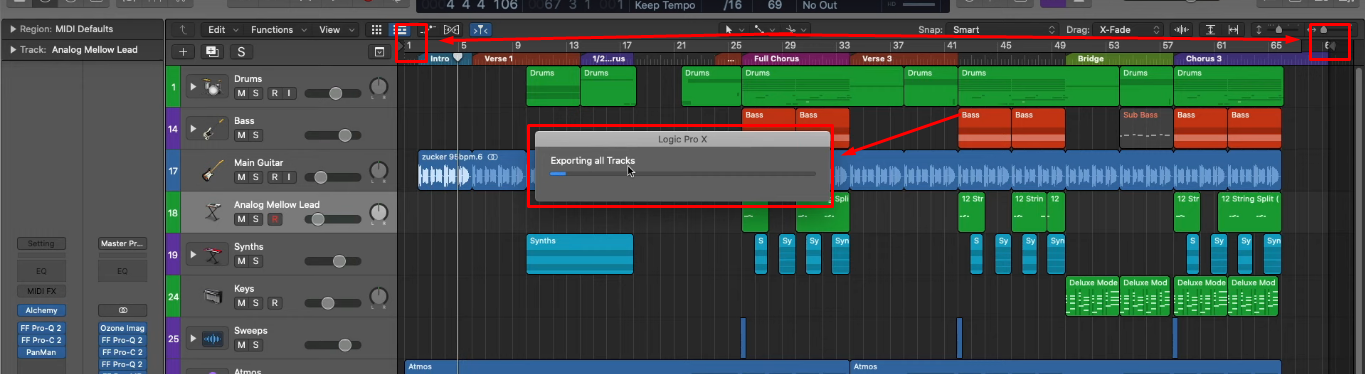
Task: Adjust the Drums track volume slider
Action: (333, 93)
